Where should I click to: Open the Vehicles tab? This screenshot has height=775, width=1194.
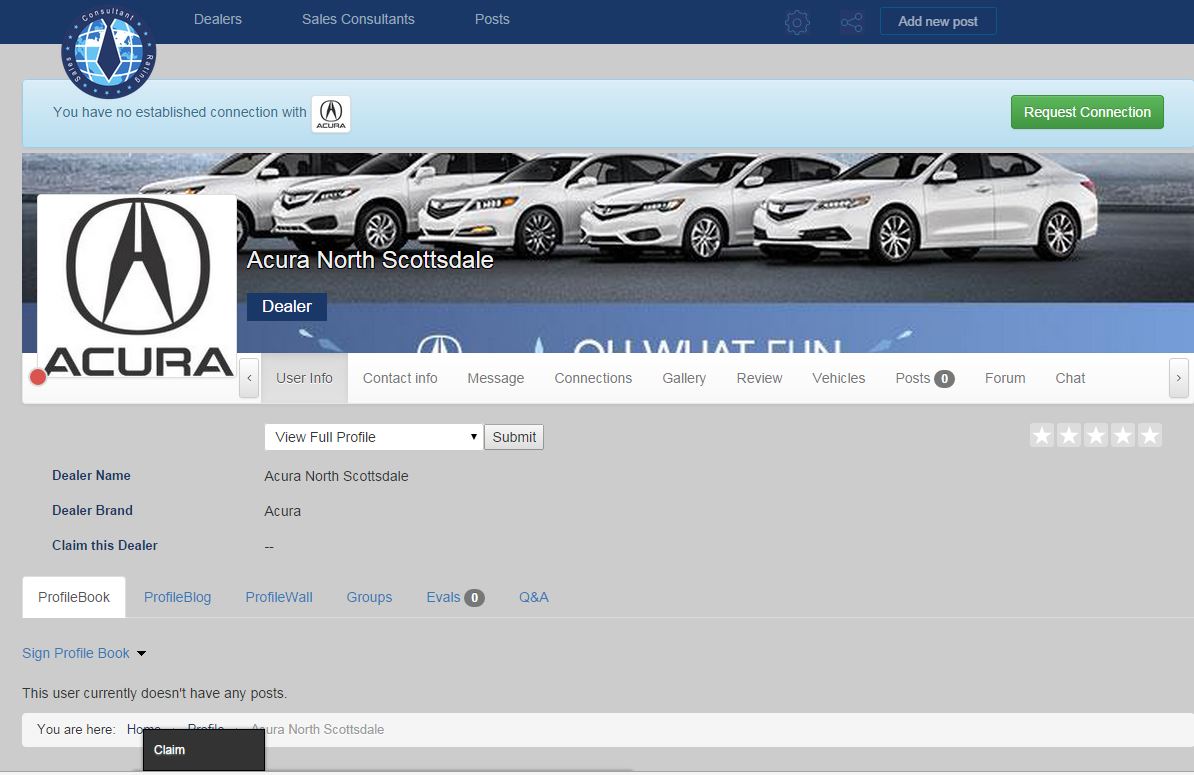838,378
